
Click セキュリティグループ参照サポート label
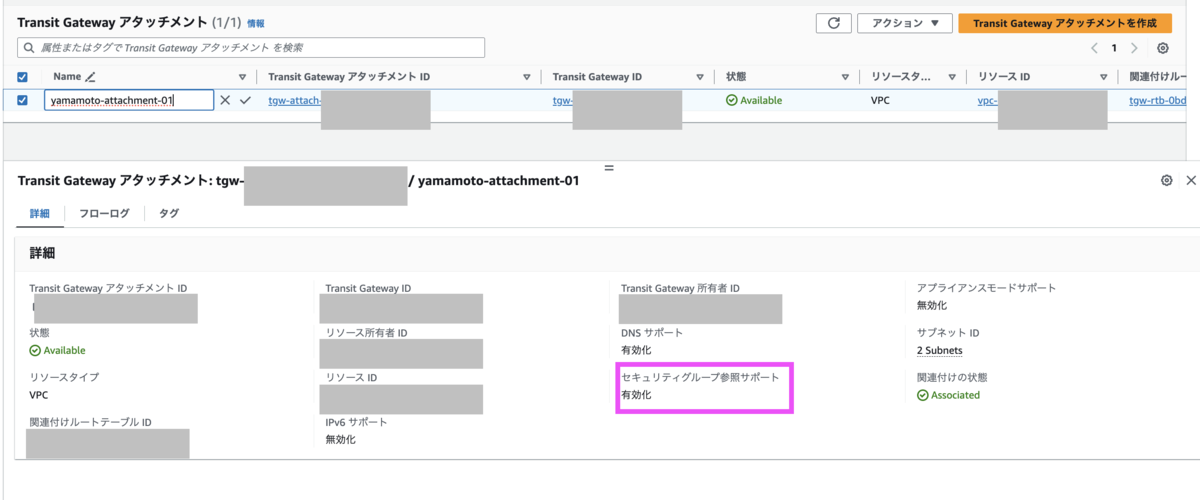(x=700, y=377)
